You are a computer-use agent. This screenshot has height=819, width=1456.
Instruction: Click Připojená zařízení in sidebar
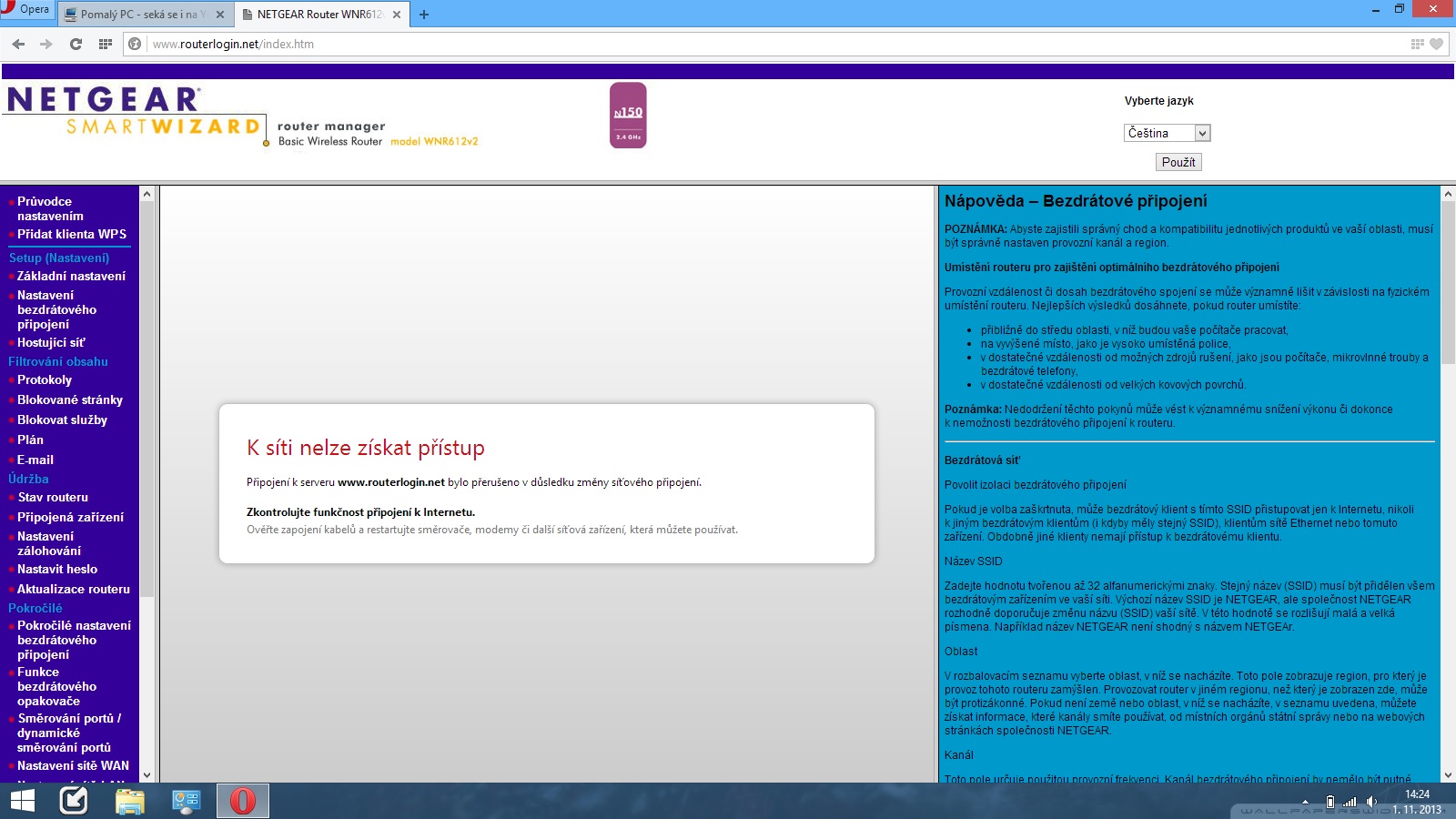70,517
